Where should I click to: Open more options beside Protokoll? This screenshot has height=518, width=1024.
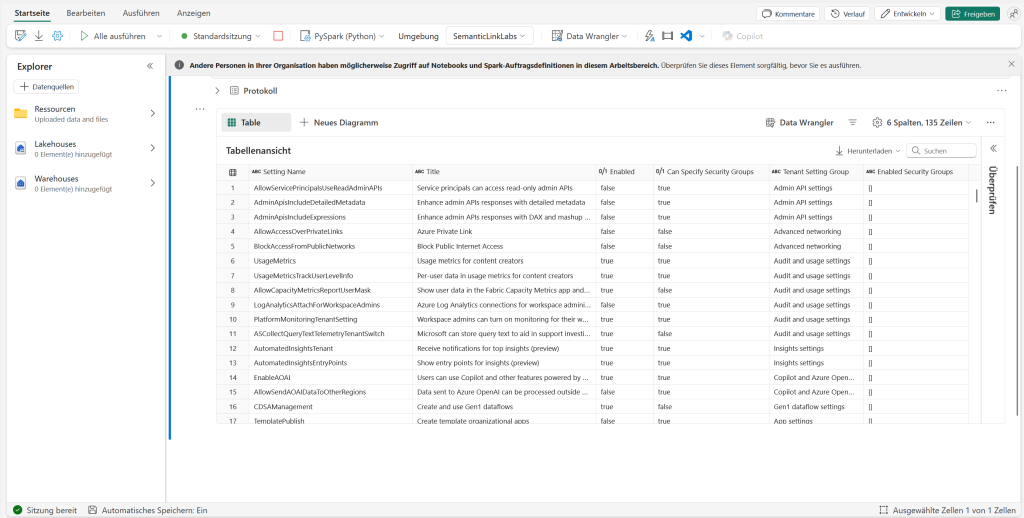tap(1002, 91)
